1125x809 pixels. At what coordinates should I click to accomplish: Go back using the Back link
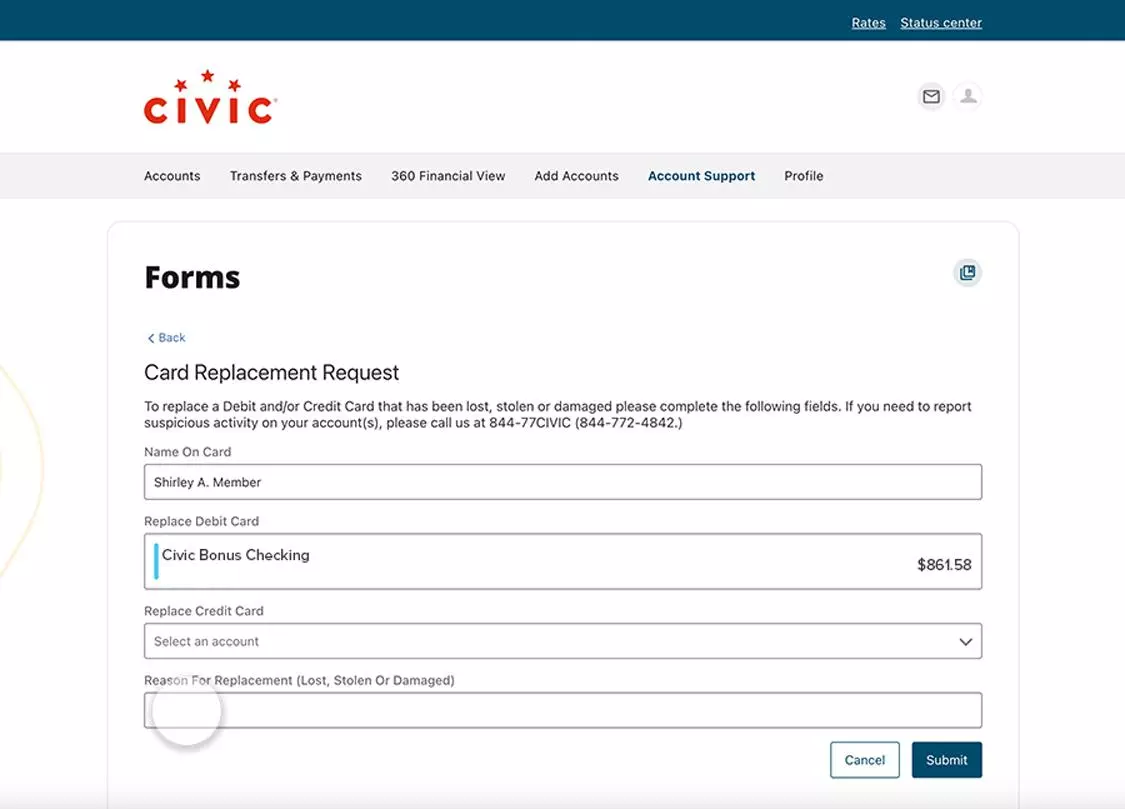click(x=166, y=338)
